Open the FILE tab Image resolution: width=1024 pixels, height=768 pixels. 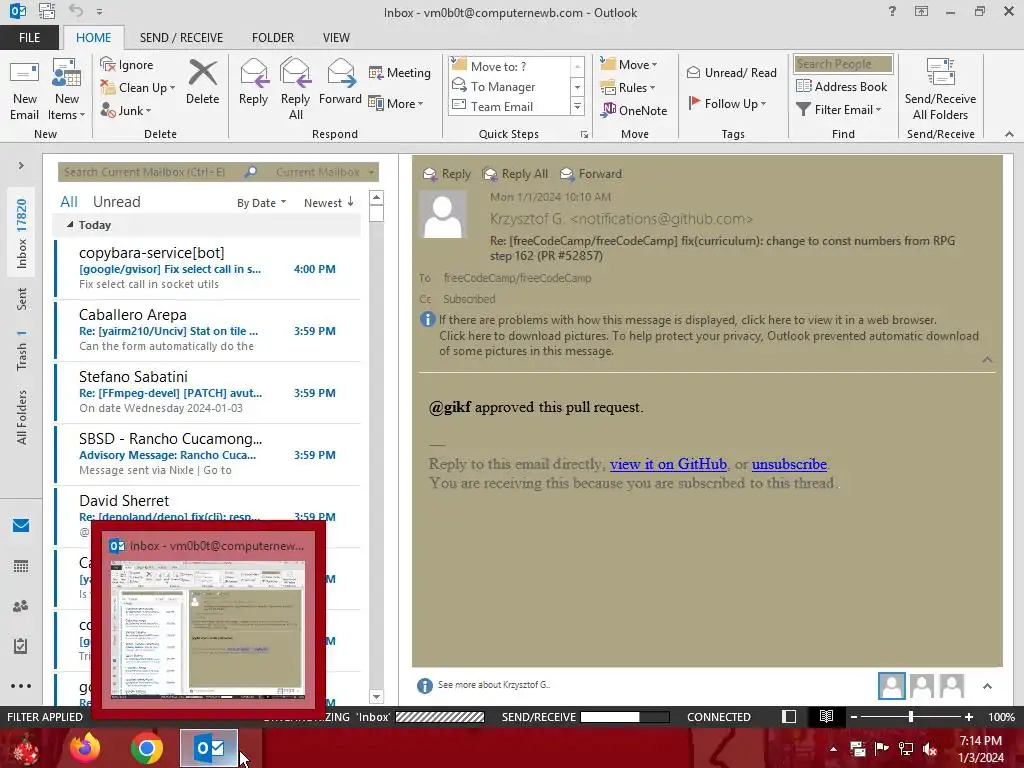(29, 38)
